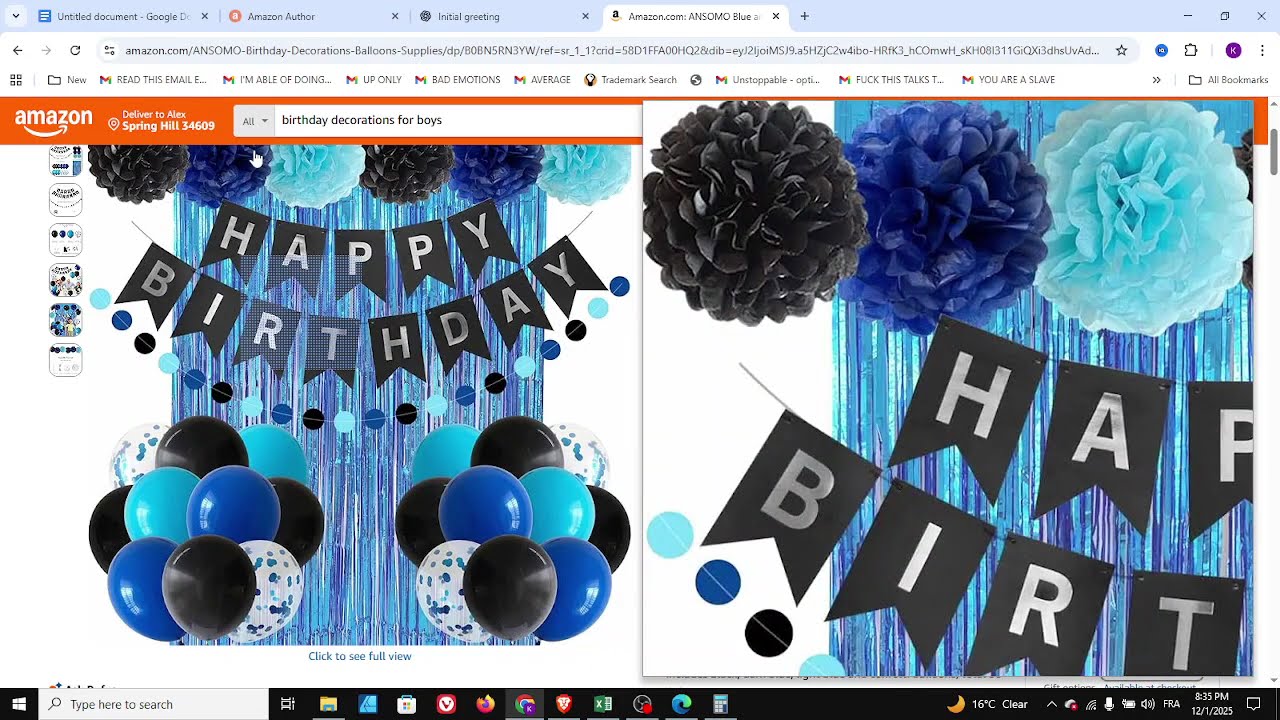This screenshot has width=1280, height=720.
Task: Open the Trademark Search bookmark
Action: click(x=631, y=80)
